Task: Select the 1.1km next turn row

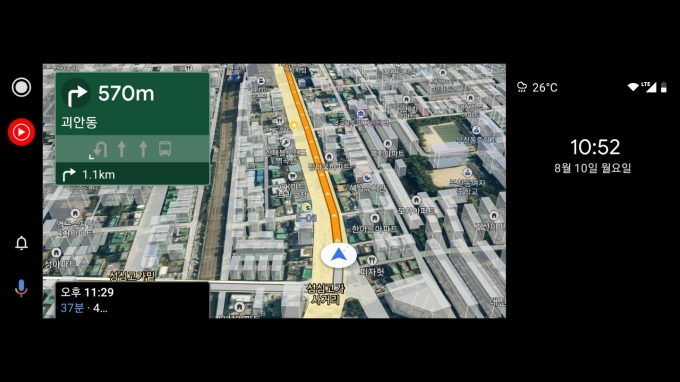Action: tap(132, 174)
